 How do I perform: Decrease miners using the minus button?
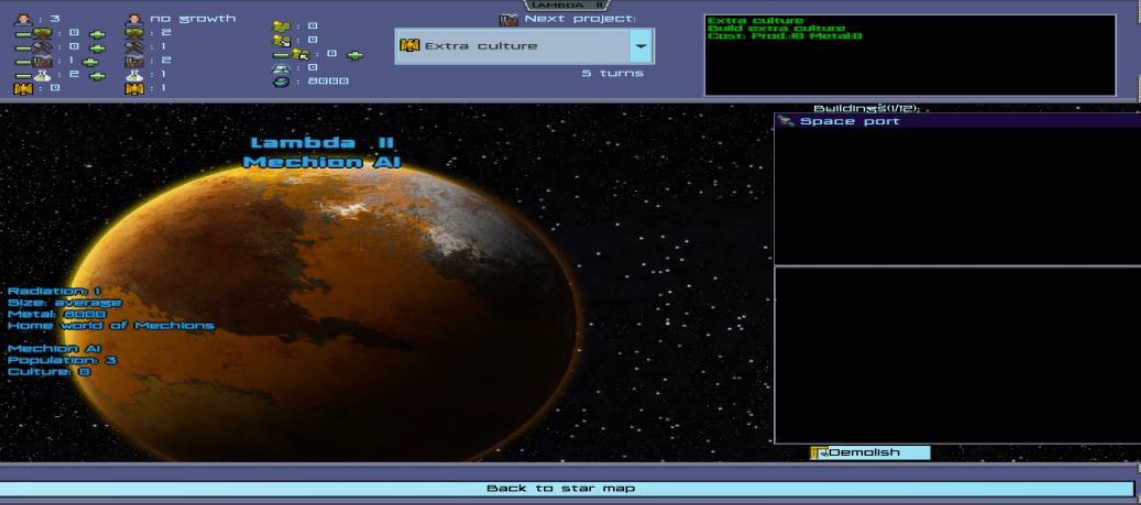tap(21, 47)
